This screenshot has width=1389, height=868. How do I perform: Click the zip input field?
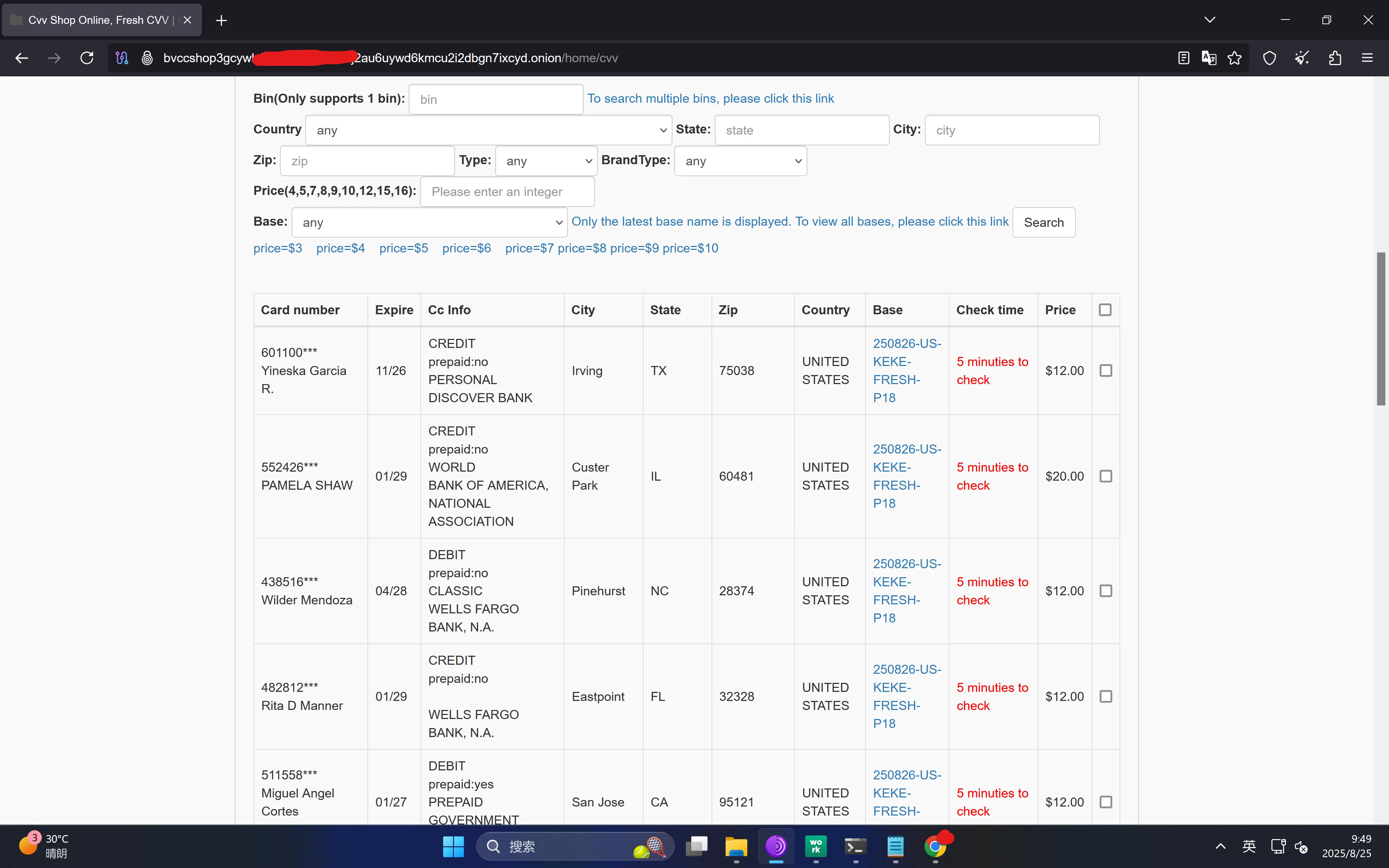coord(368,161)
